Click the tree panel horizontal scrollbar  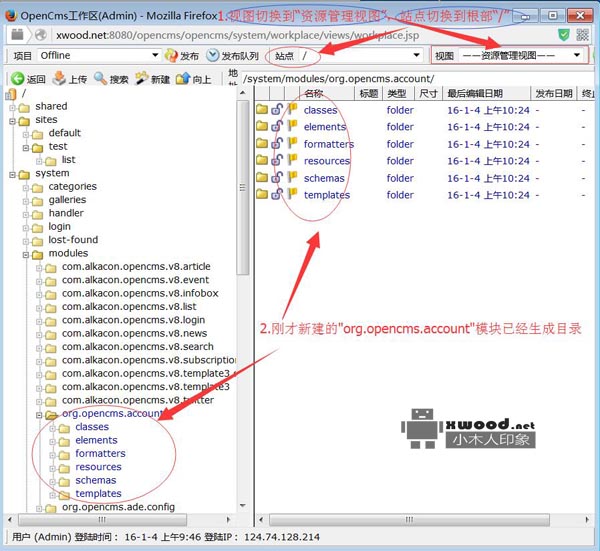click(x=102, y=520)
